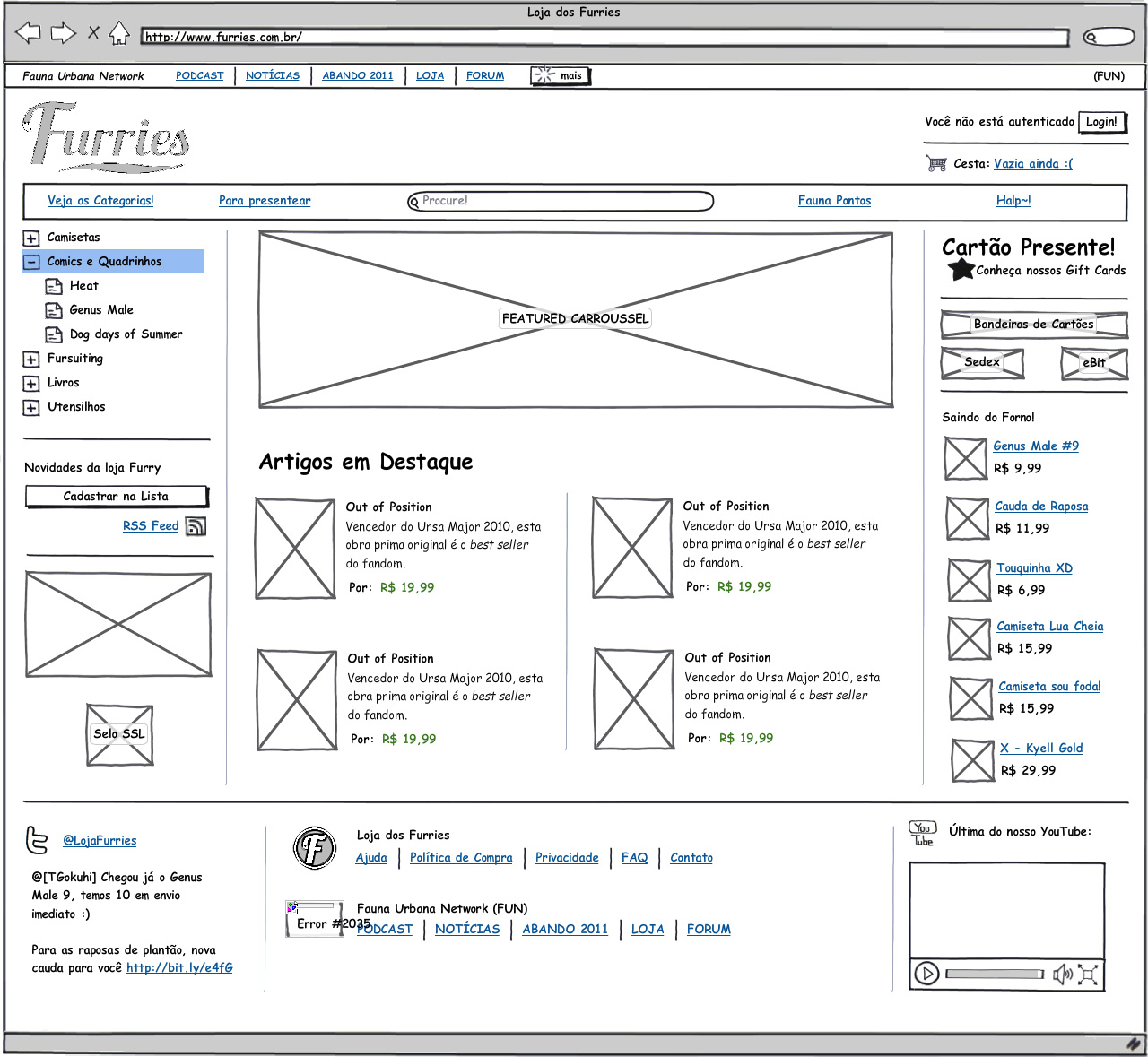Select Genus Male comic item

[100, 310]
